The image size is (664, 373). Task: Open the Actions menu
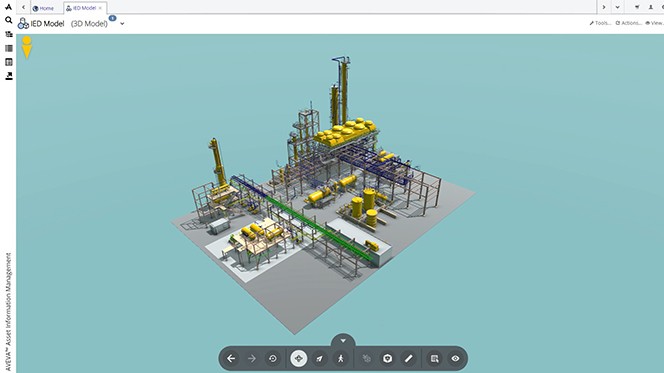628,23
